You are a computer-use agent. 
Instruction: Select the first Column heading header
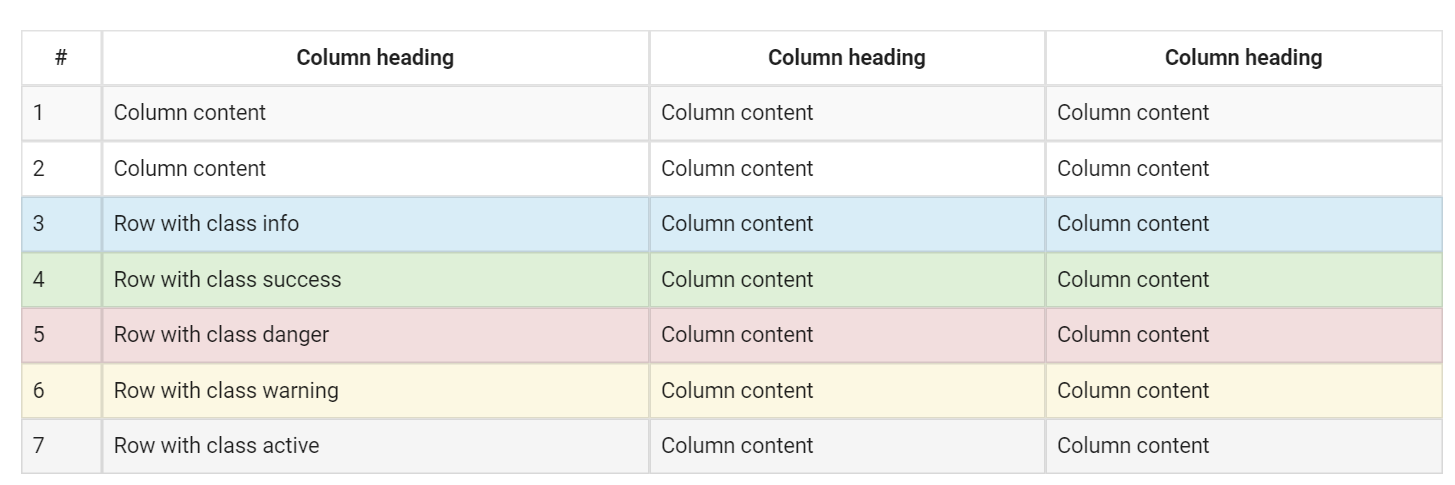coord(375,58)
